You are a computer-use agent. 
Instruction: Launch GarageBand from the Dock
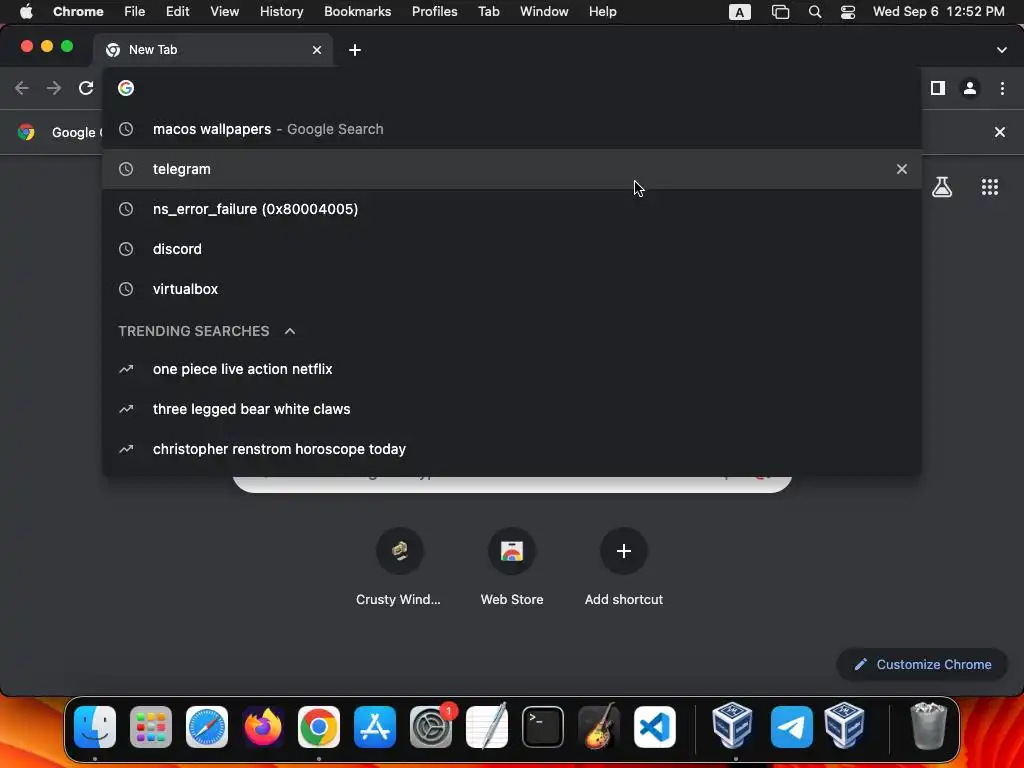tap(599, 727)
